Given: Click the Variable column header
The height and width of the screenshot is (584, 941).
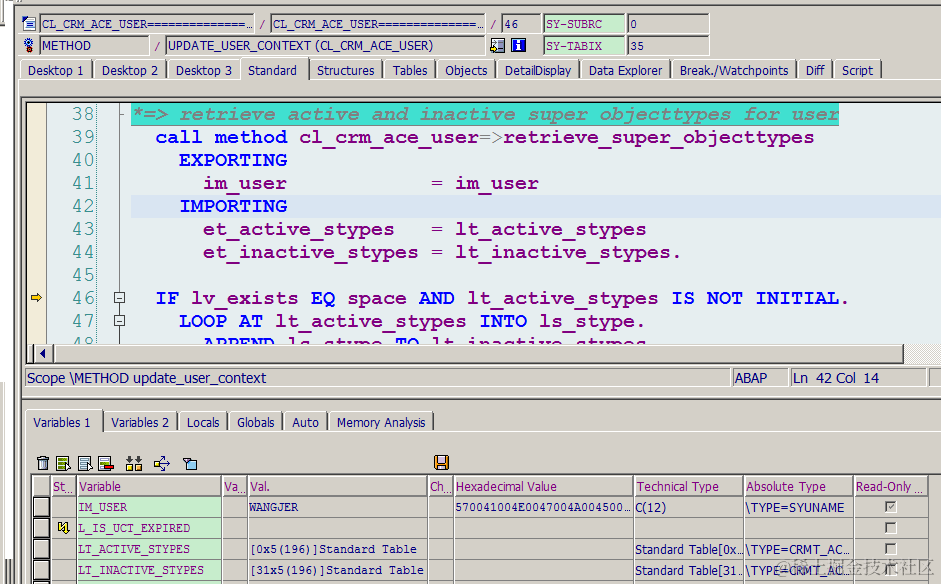Looking at the screenshot, I should (x=149, y=486).
